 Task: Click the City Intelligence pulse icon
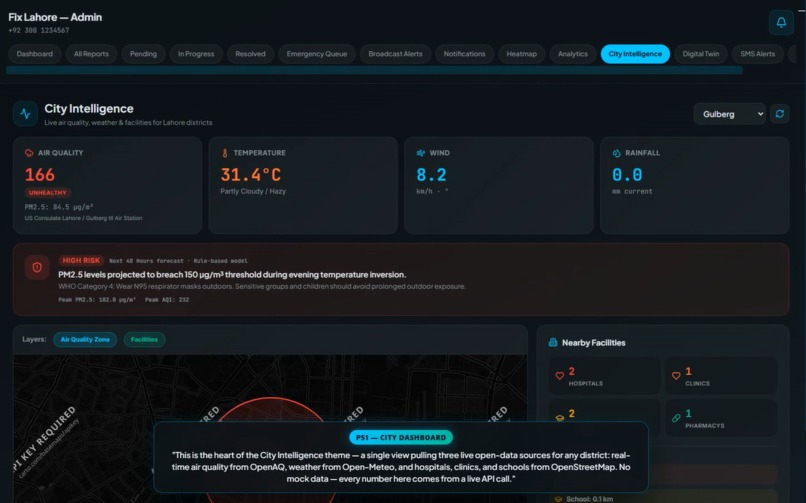[25, 114]
